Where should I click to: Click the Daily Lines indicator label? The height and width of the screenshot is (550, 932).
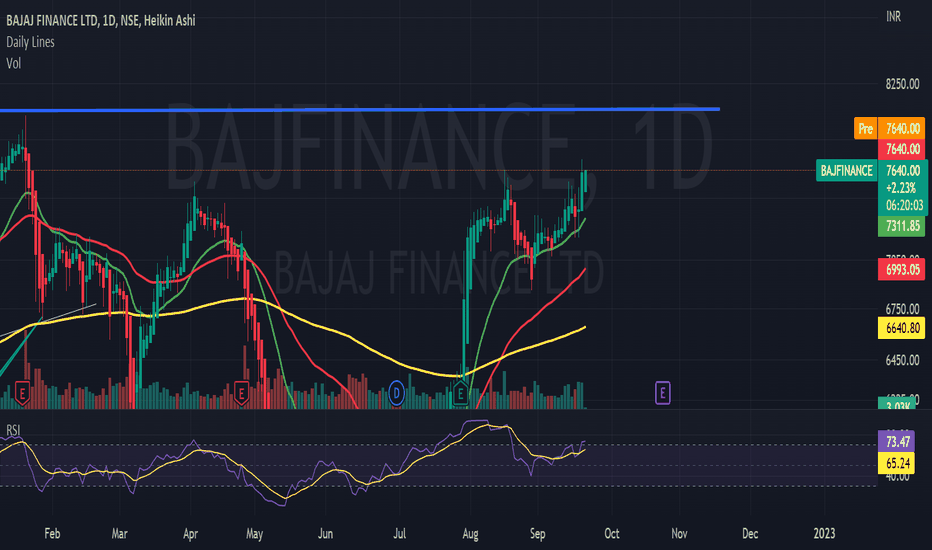tap(30, 42)
